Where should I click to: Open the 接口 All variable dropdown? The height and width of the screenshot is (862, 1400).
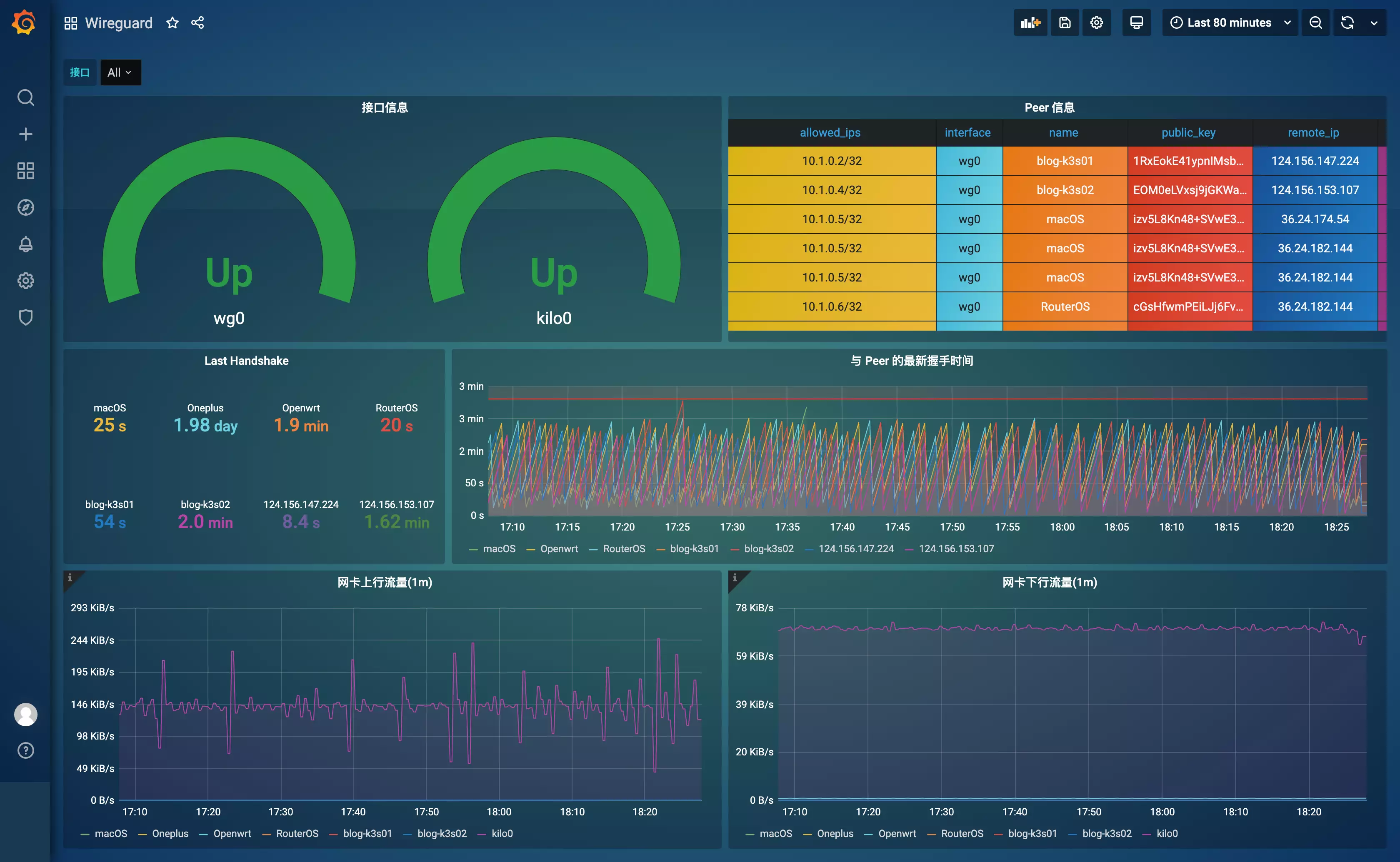click(x=120, y=72)
